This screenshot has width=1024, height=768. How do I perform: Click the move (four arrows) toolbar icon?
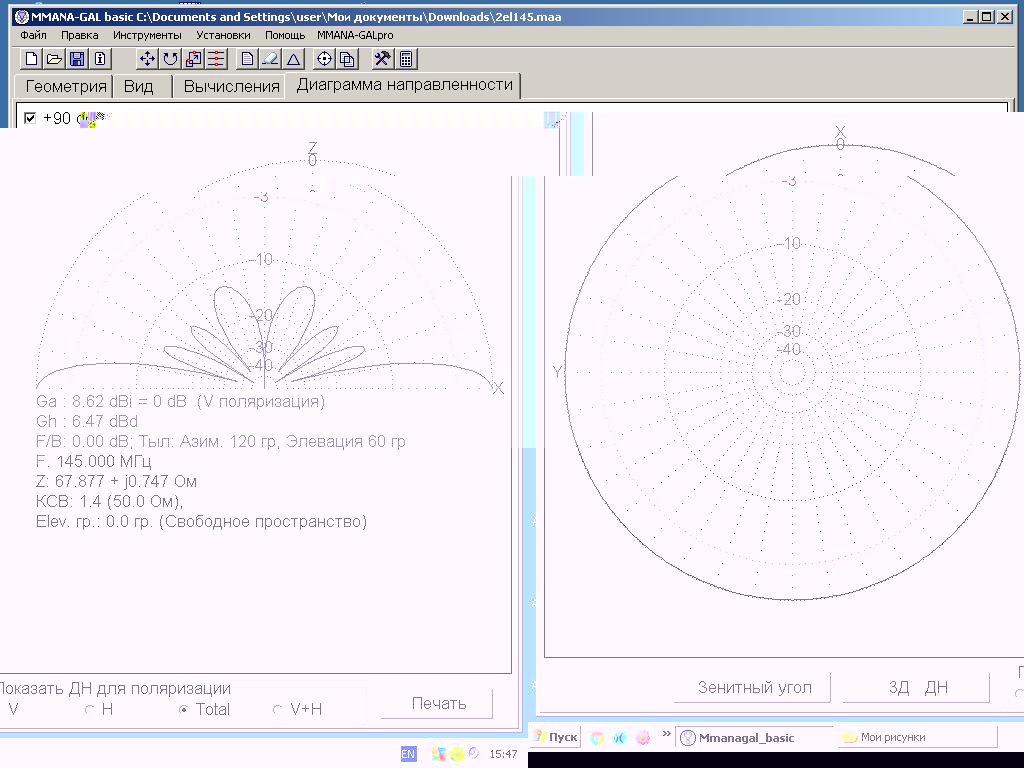[147, 59]
